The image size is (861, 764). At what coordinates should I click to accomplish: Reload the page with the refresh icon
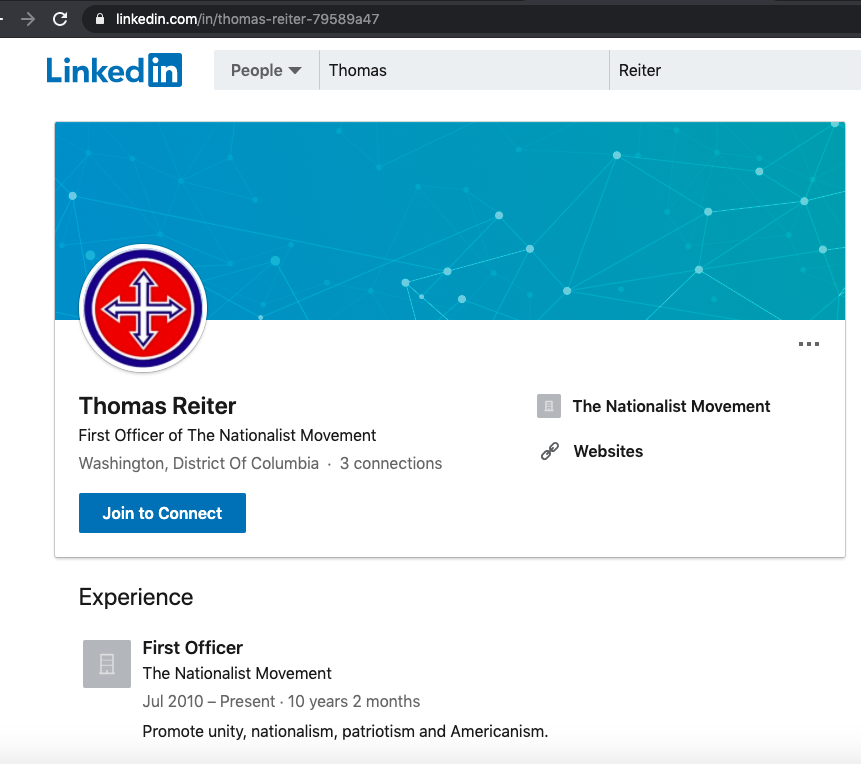coord(60,19)
